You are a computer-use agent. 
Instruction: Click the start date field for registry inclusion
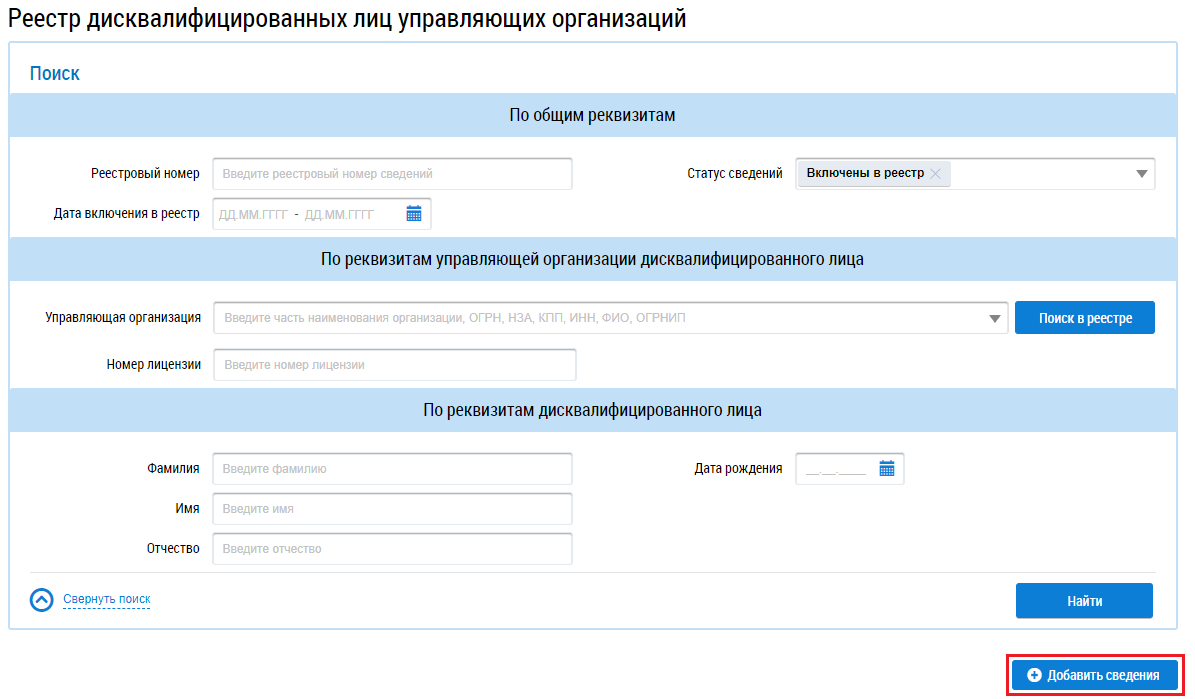[x=253, y=214]
